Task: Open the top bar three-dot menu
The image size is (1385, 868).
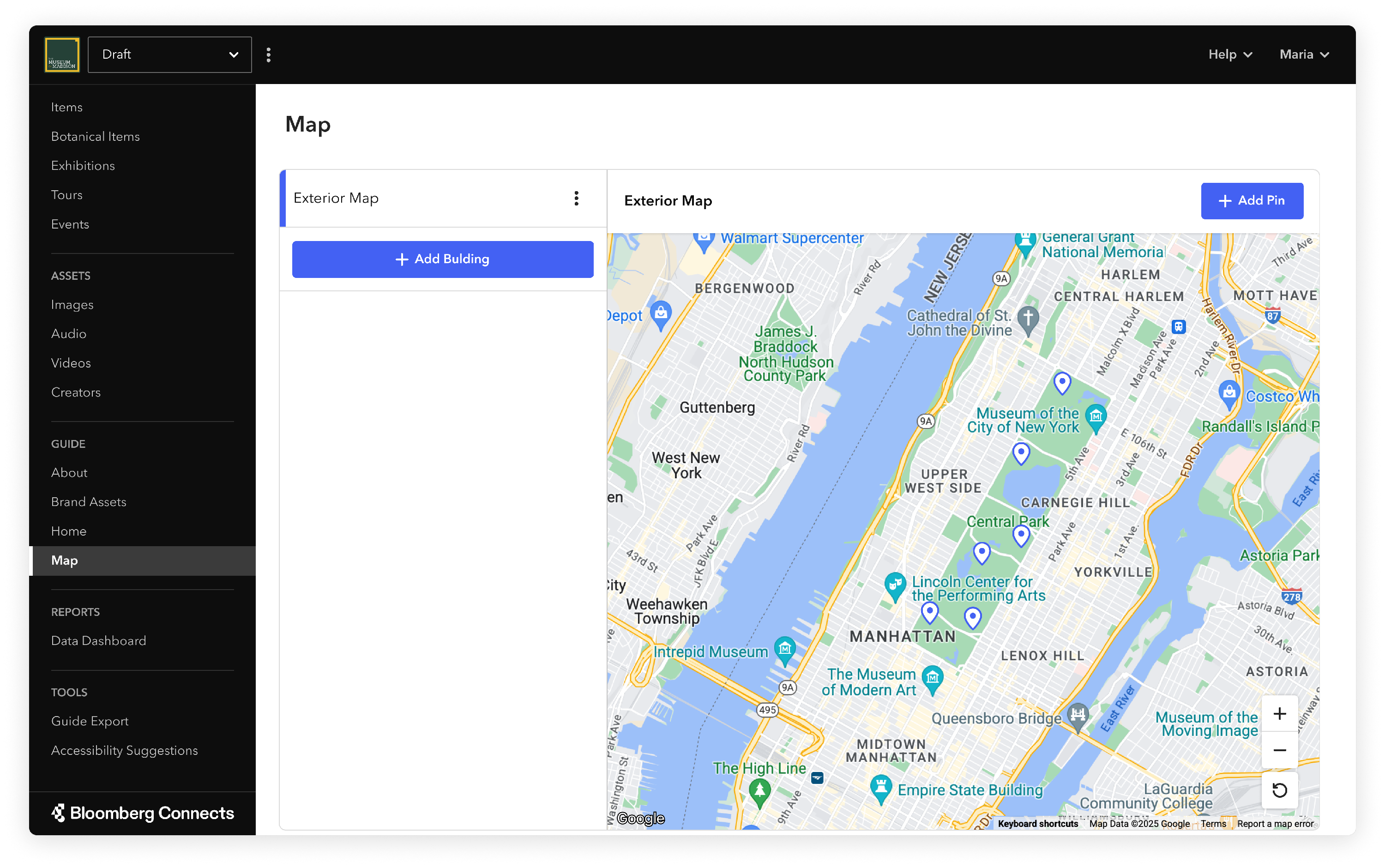Action: click(269, 55)
